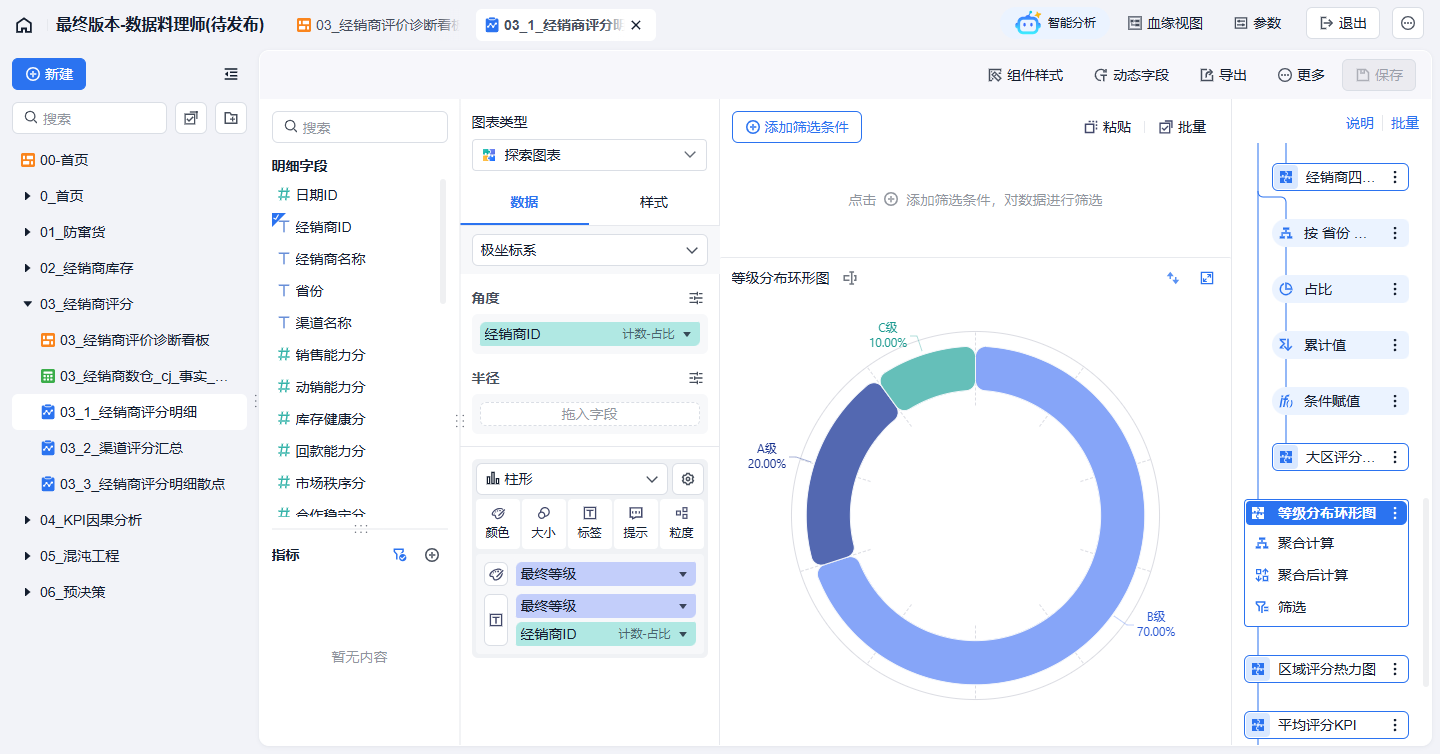Open 动态字段 dynamic fields
Screen dimensions: 1440x754
[x=1131, y=75]
